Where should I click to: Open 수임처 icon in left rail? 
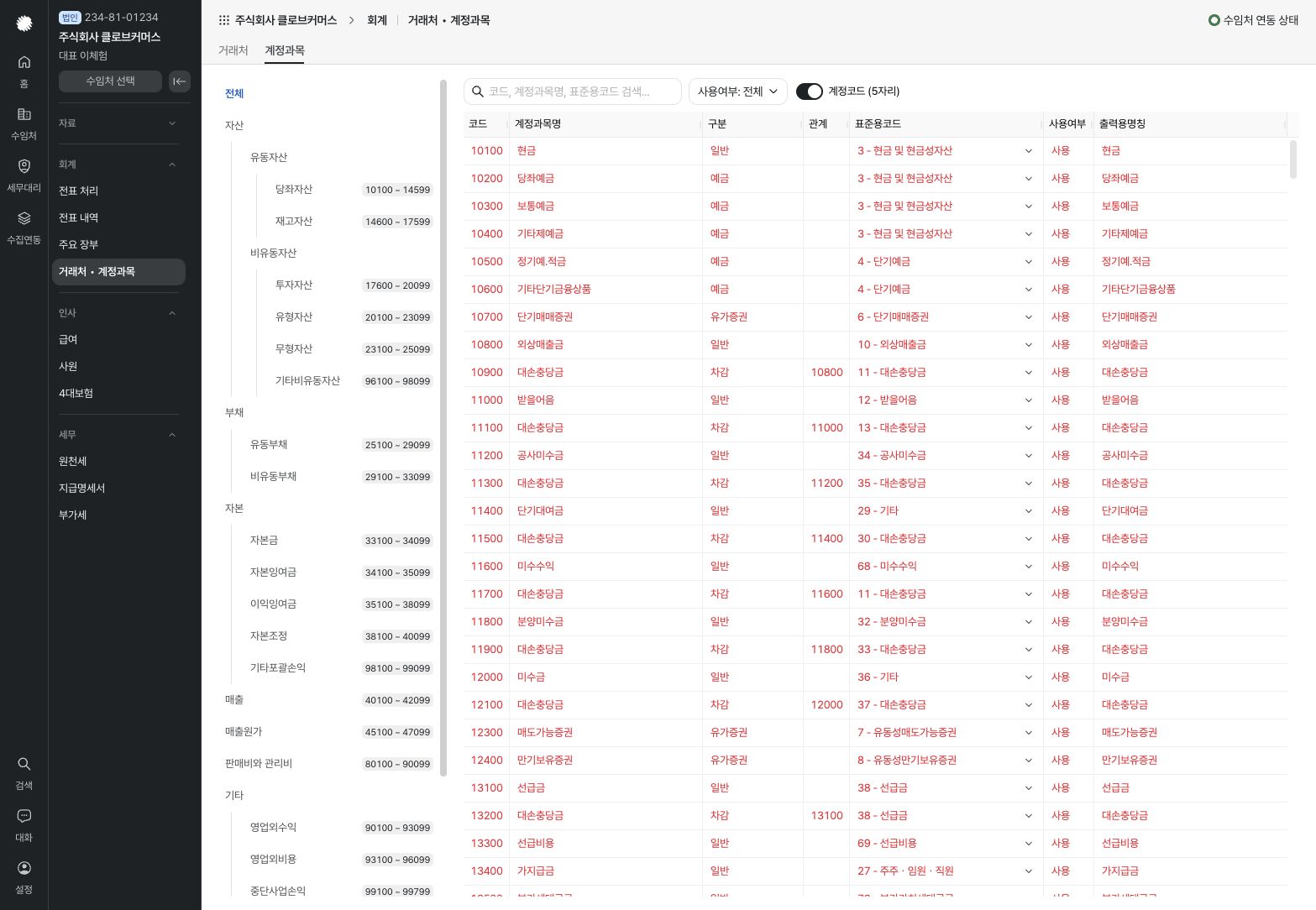click(x=24, y=114)
